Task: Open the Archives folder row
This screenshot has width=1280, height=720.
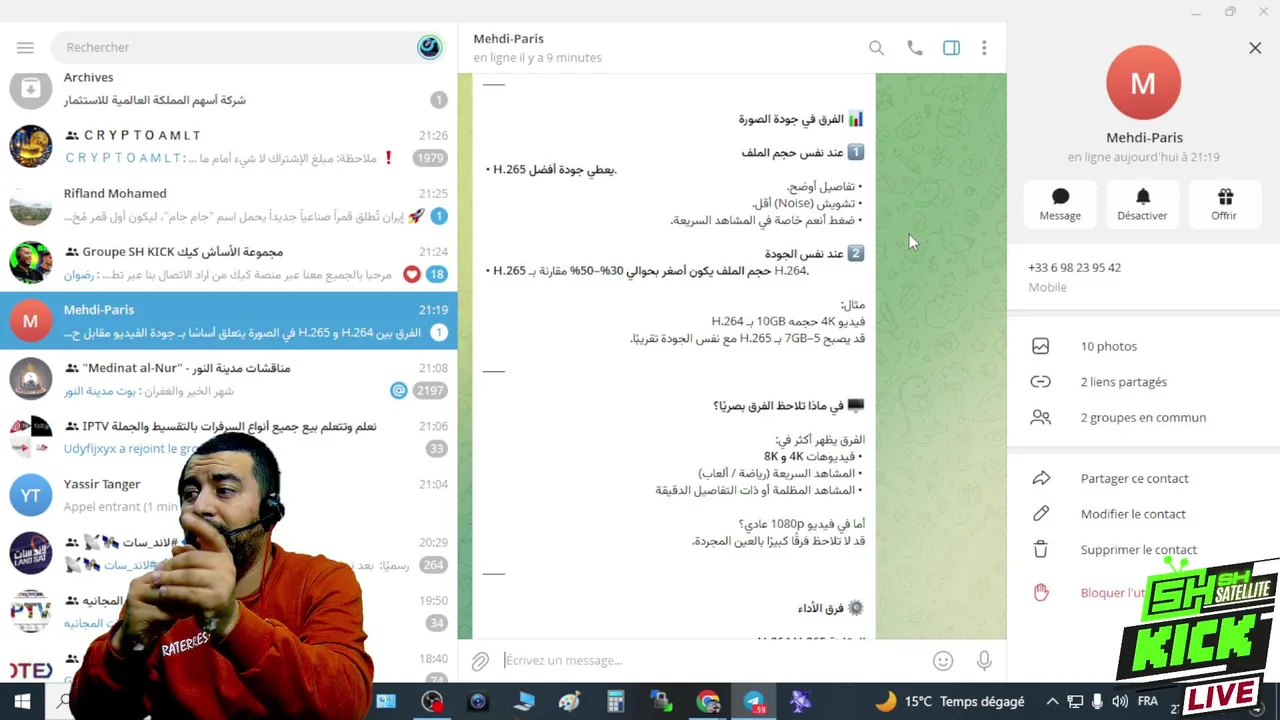Action: pyautogui.click(x=229, y=88)
